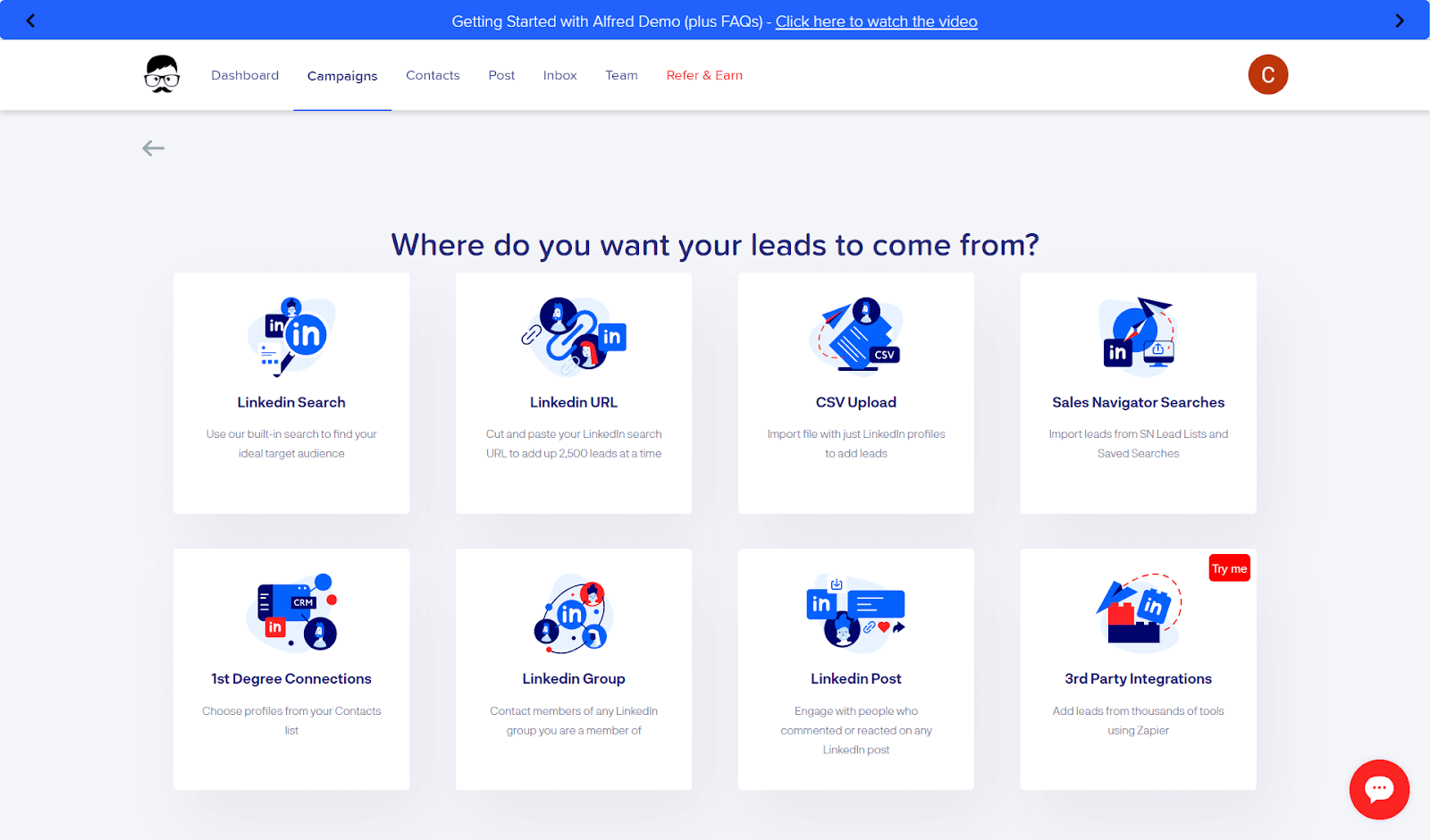Click the Linkedin Search illustration icon
Screen dimensions: 1430x840
291,337
